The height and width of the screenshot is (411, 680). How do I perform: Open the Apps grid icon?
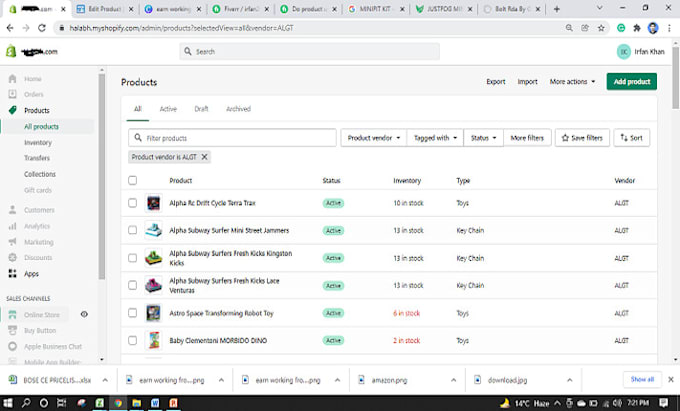click(13, 274)
